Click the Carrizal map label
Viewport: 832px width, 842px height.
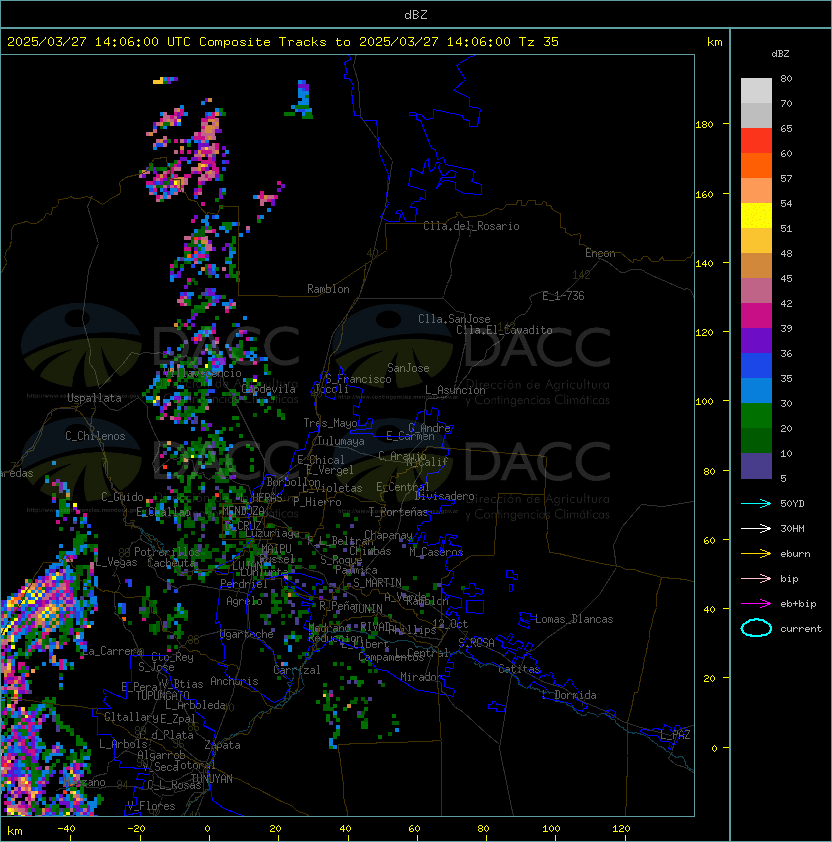click(x=297, y=670)
